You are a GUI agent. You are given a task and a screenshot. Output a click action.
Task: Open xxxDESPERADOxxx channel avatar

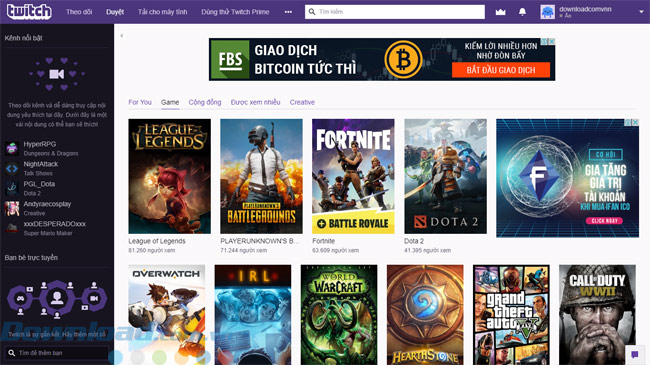coord(12,228)
